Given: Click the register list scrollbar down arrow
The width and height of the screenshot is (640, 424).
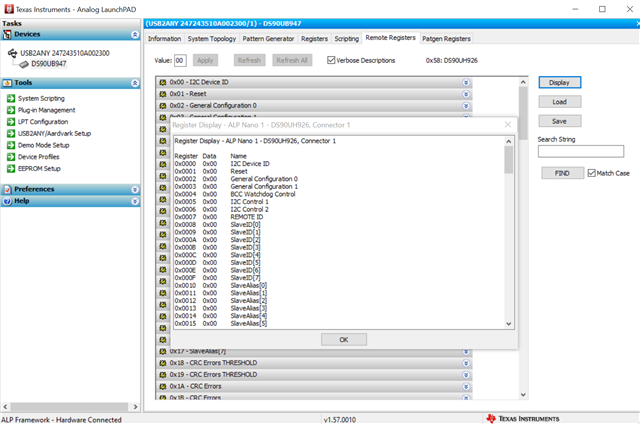Looking at the screenshot, I should point(523,395).
